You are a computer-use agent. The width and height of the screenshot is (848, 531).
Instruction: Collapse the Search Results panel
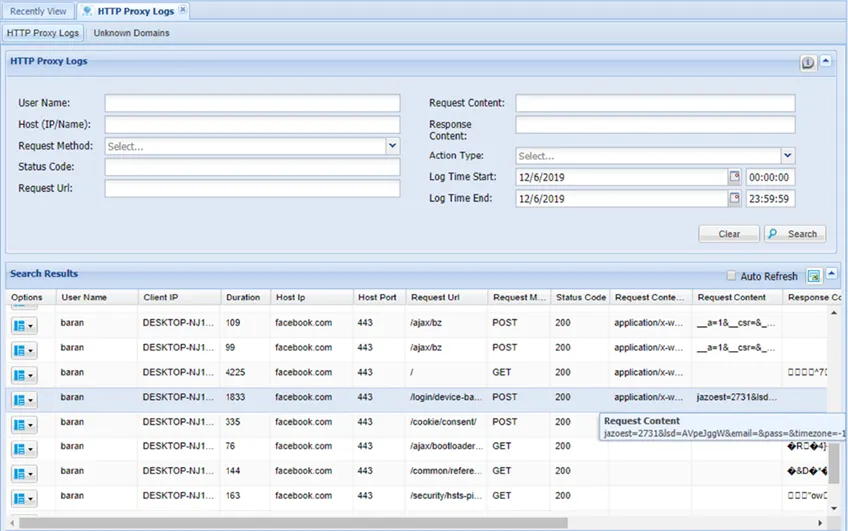coord(832,274)
